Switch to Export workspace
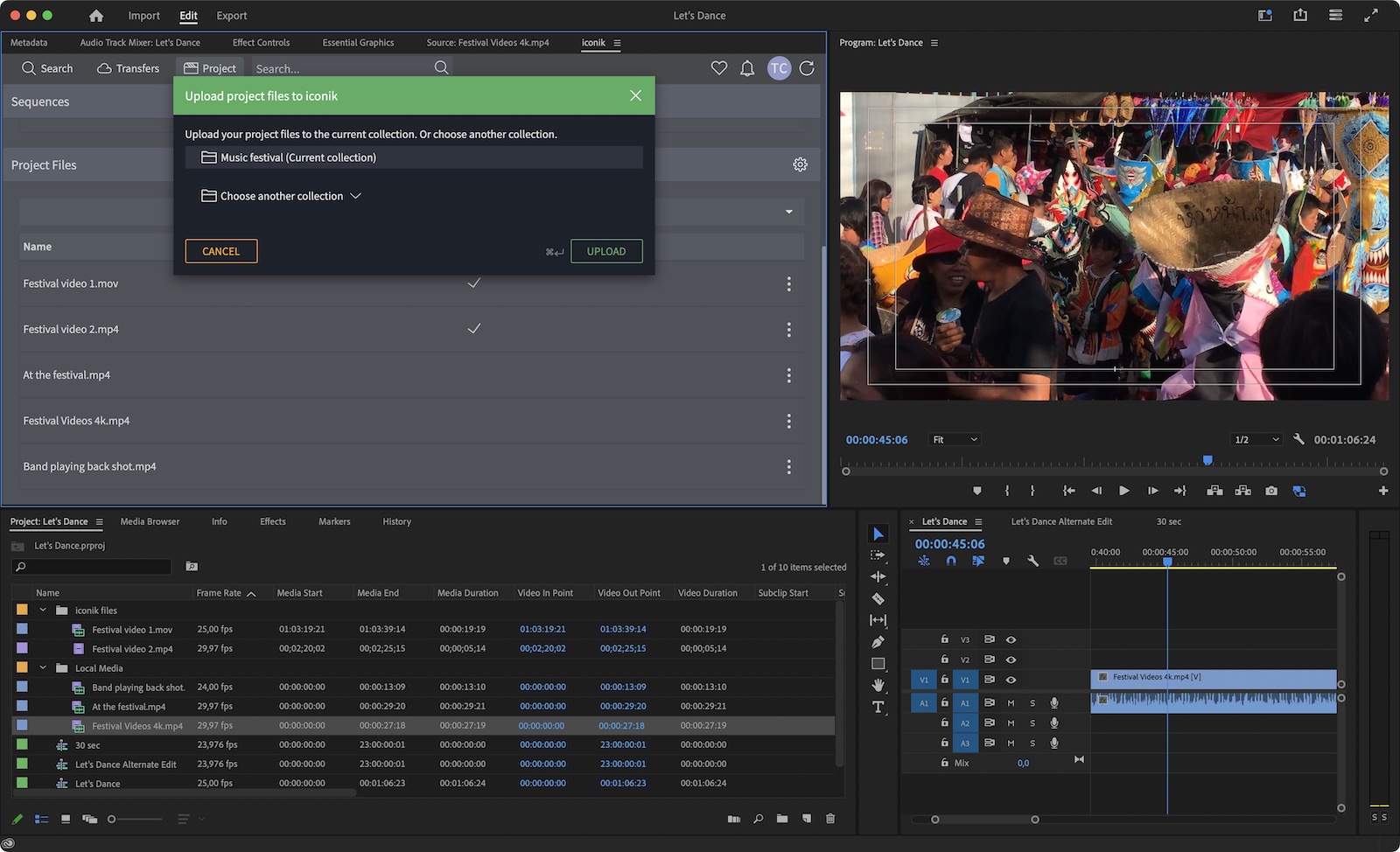The width and height of the screenshot is (1400, 852). [232, 16]
